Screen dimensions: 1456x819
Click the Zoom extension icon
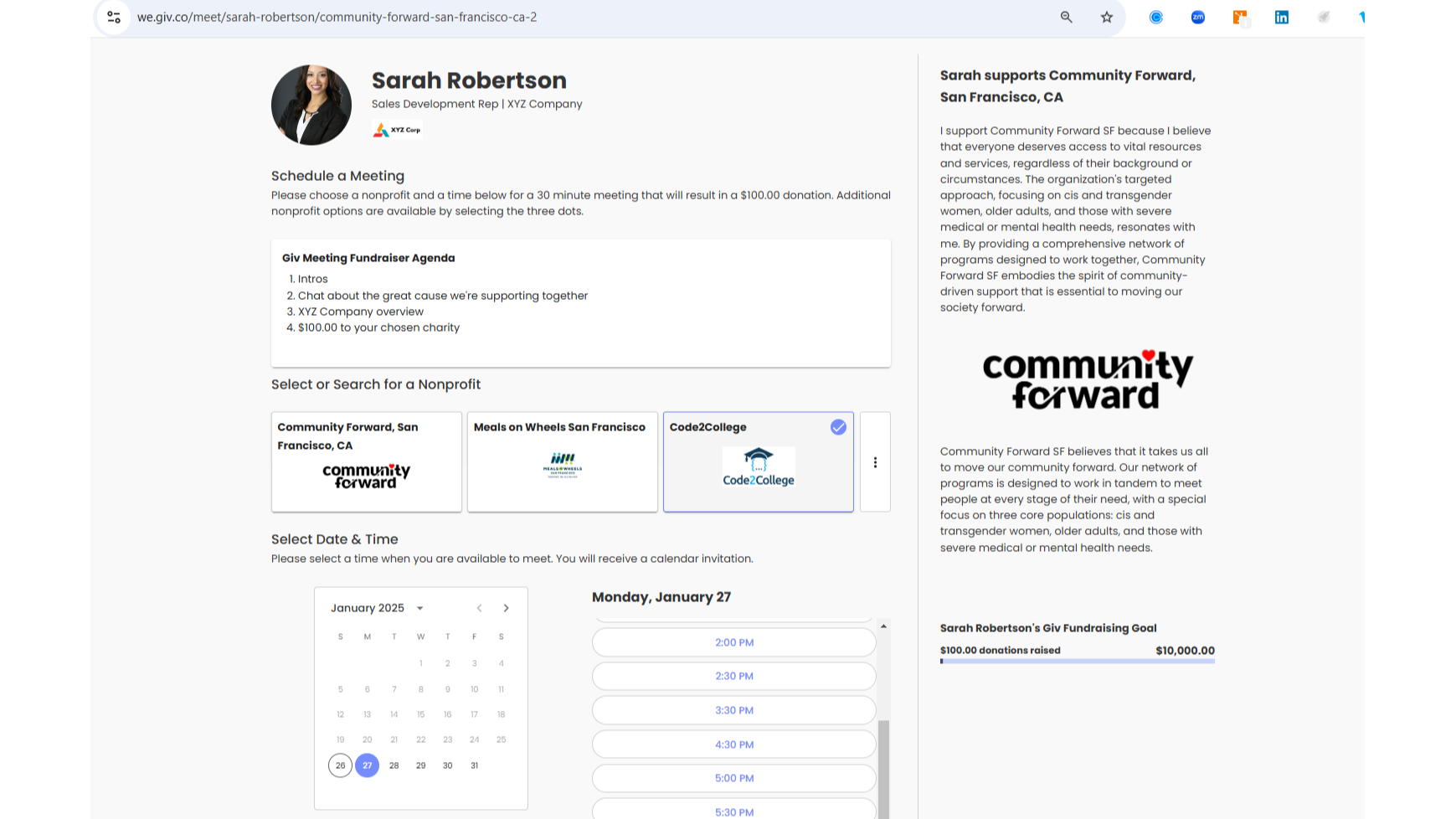(1198, 17)
